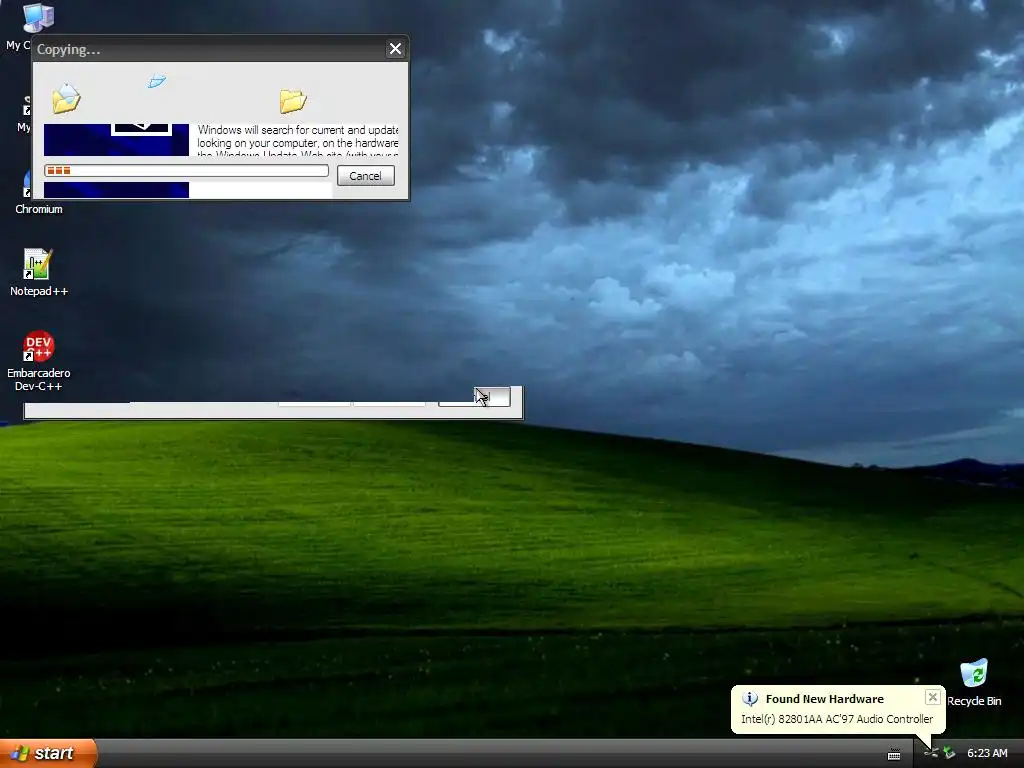Click the Found New Hardware info icon
Viewport: 1024px width, 768px height.
[x=750, y=699]
